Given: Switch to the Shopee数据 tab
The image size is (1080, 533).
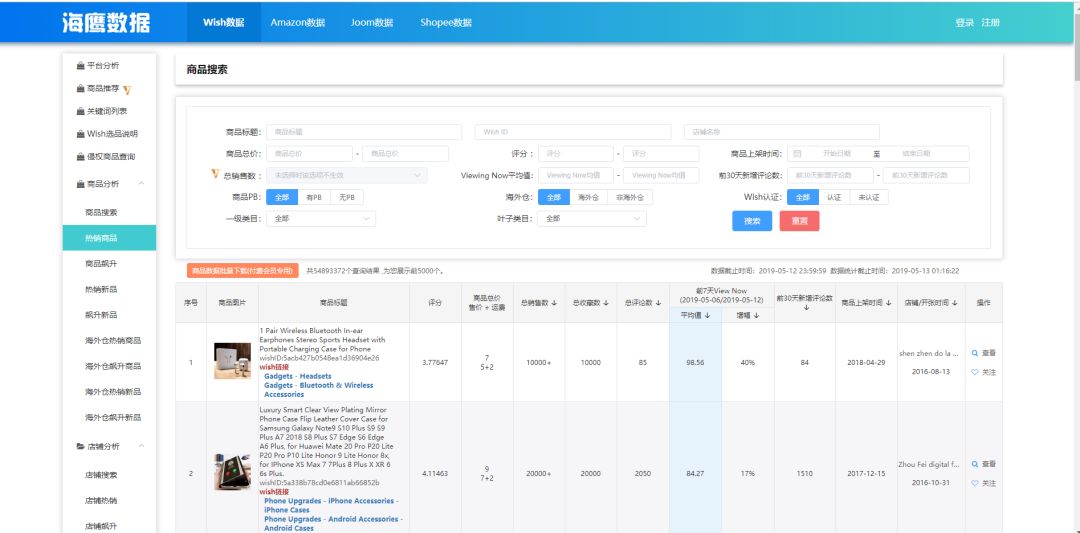Looking at the screenshot, I should coord(445,22).
